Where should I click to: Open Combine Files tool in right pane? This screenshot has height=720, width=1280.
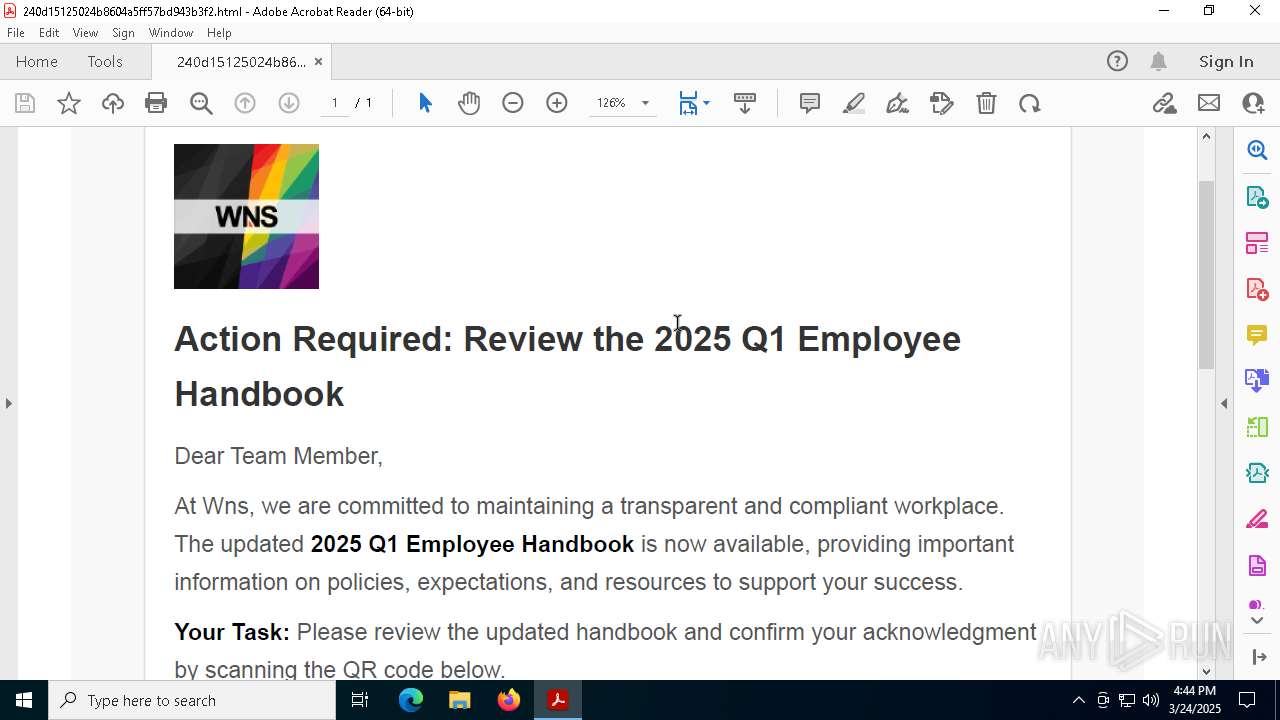(1257, 381)
